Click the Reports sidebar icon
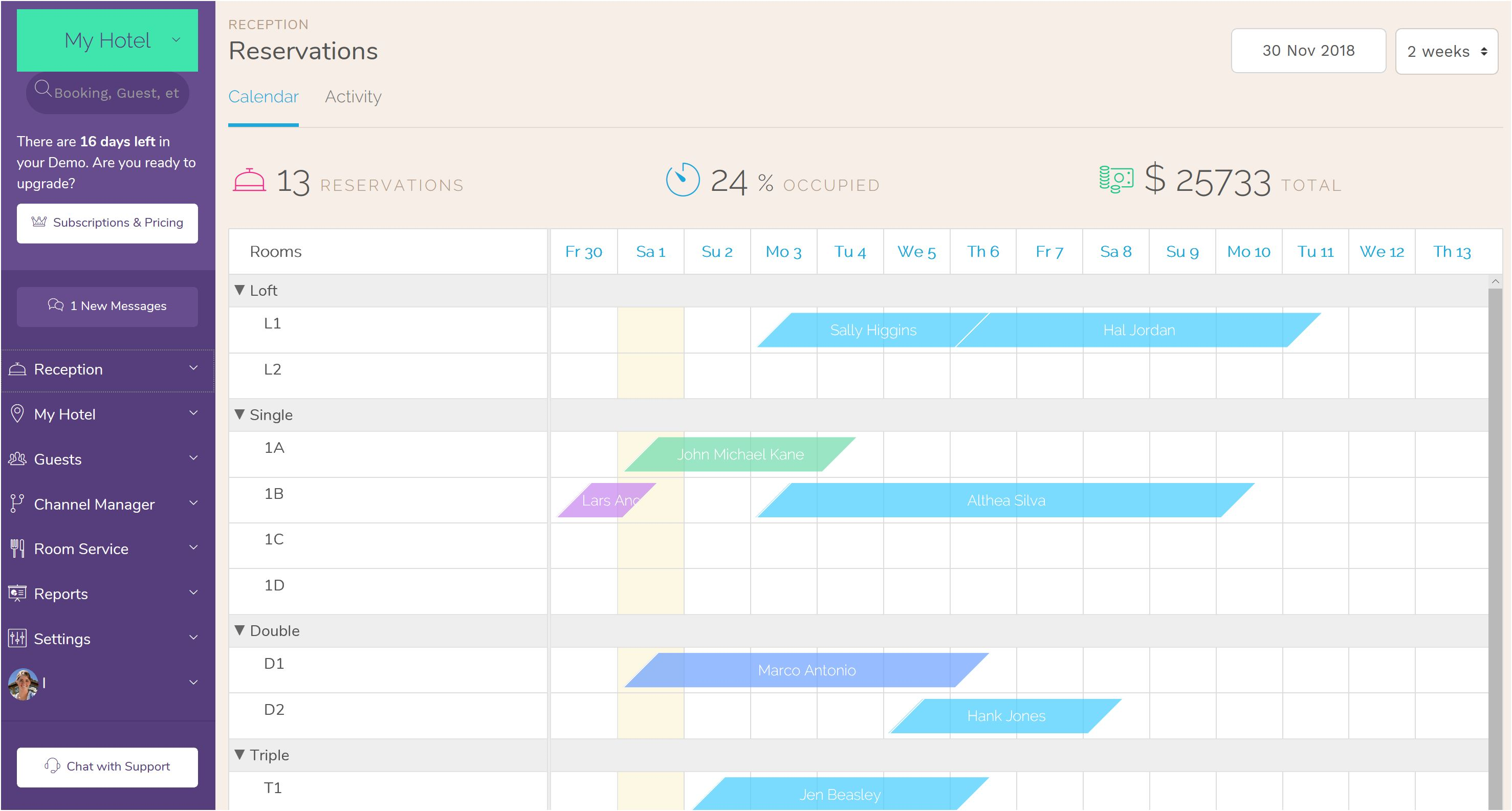The height and width of the screenshot is (811, 1512). pyautogui.click(x=19, y=593)
